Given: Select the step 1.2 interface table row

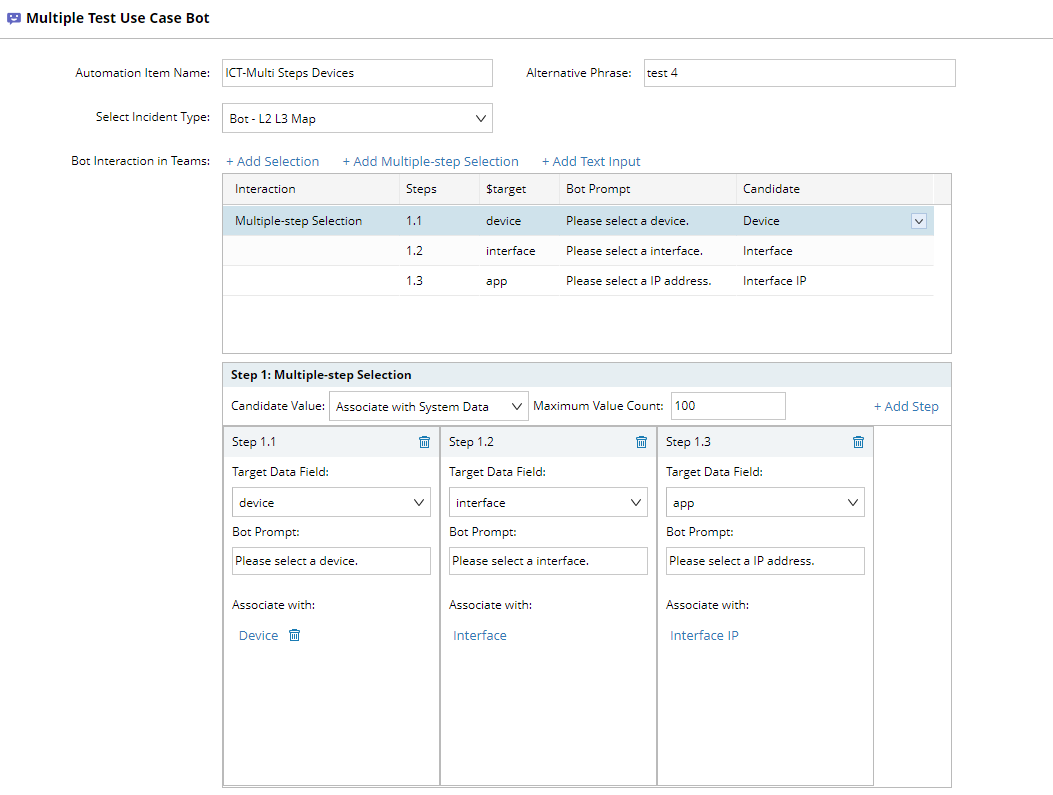Looking at the screenshot, I should 577,251.
